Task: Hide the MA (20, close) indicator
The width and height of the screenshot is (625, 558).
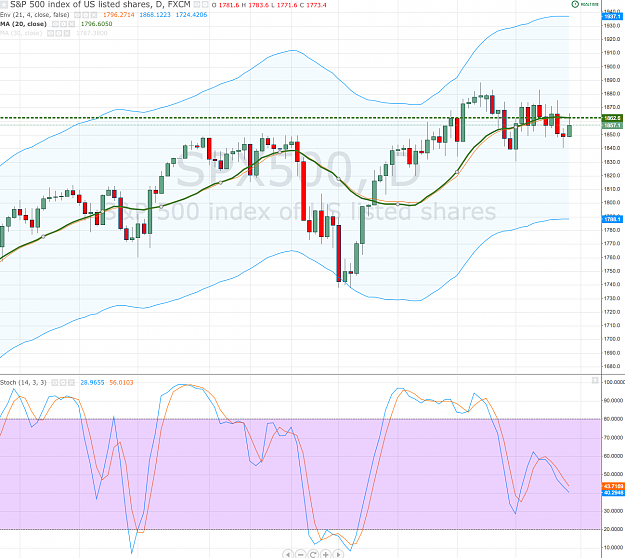Action: [55, 24]
